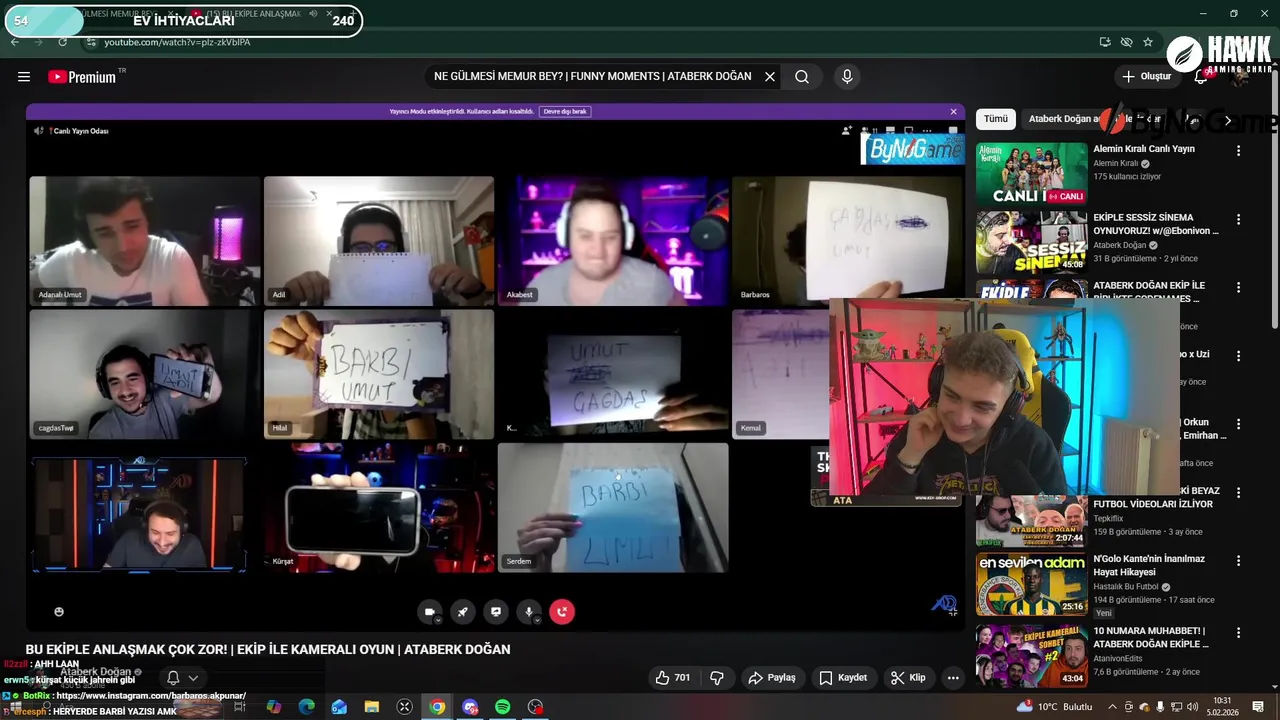Click the video title BU EKİPLE ANLAŞMAK ÇOK ZOR

(x=268, y=649)
